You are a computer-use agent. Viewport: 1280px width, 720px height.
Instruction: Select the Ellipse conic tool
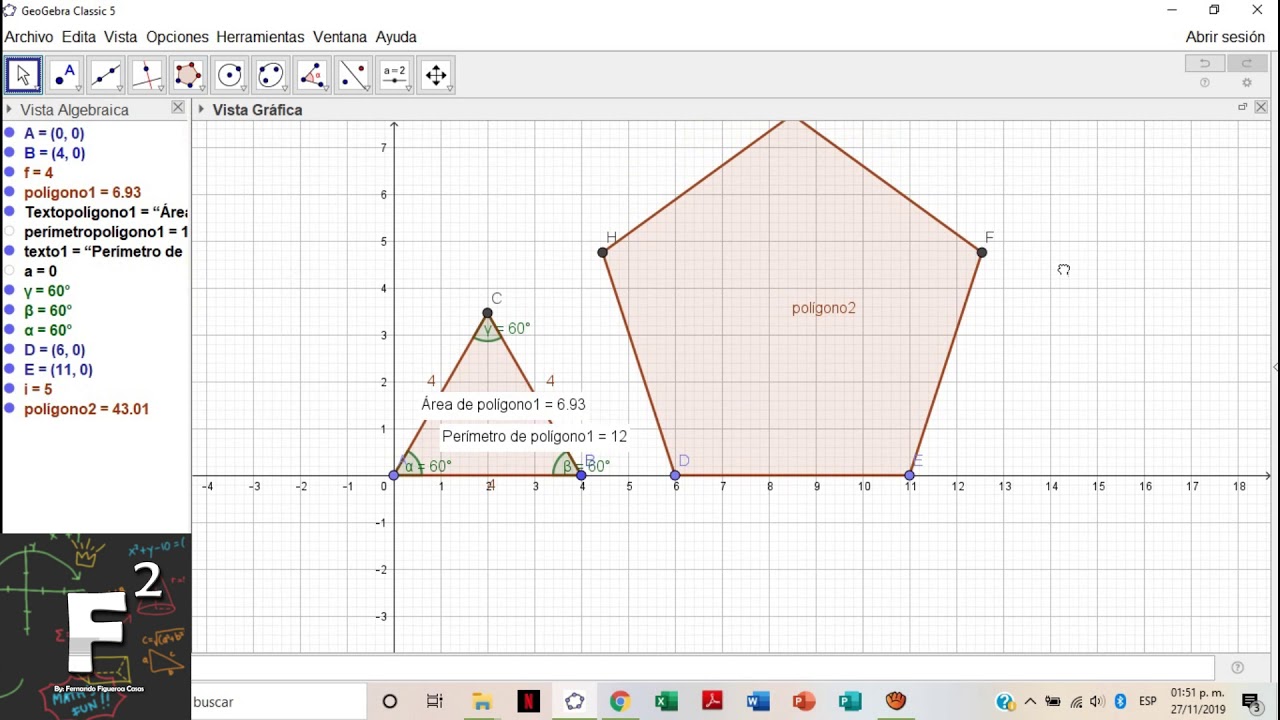[271, 75]
